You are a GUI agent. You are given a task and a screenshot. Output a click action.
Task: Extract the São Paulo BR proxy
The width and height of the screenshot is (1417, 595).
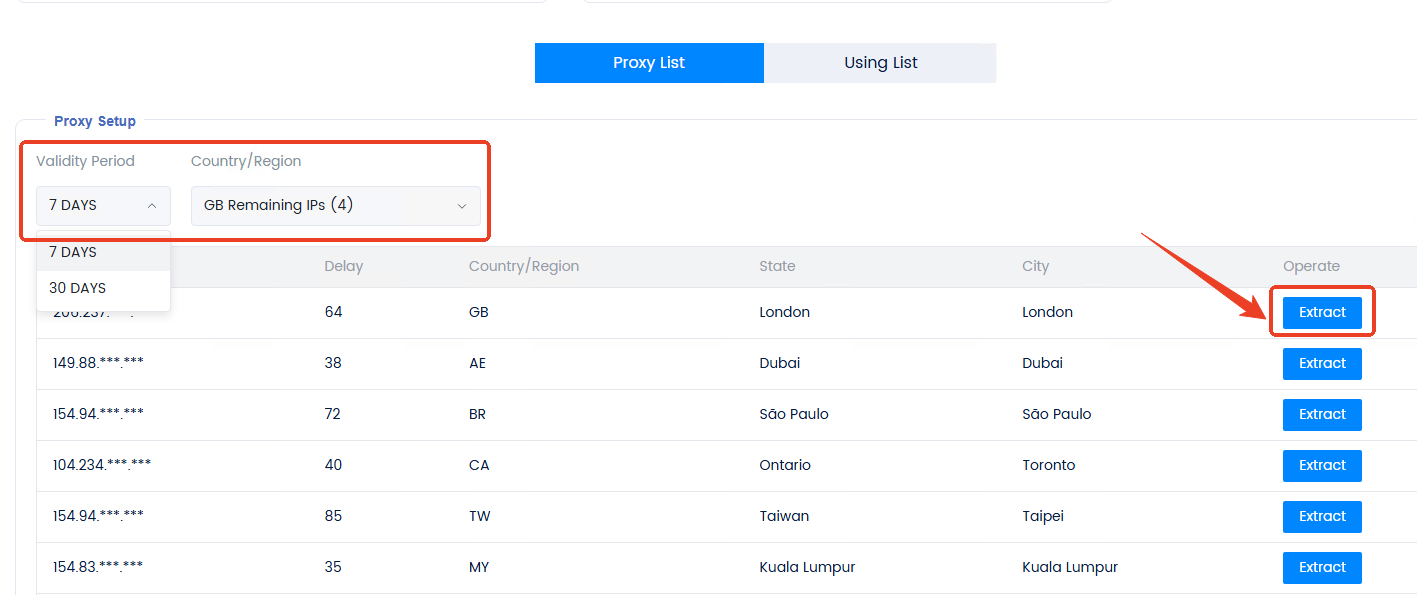[x=1322, y=414]
